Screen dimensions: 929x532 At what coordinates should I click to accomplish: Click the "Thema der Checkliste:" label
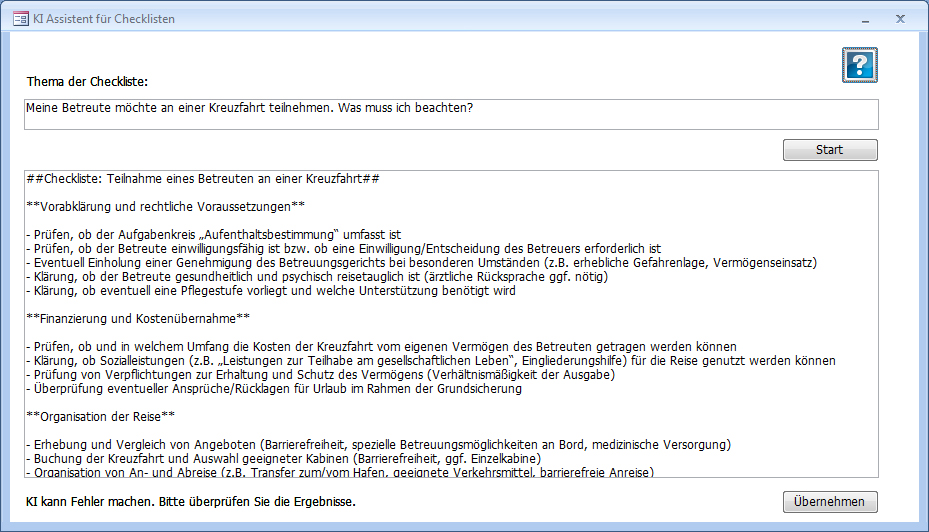coord(87,82)
